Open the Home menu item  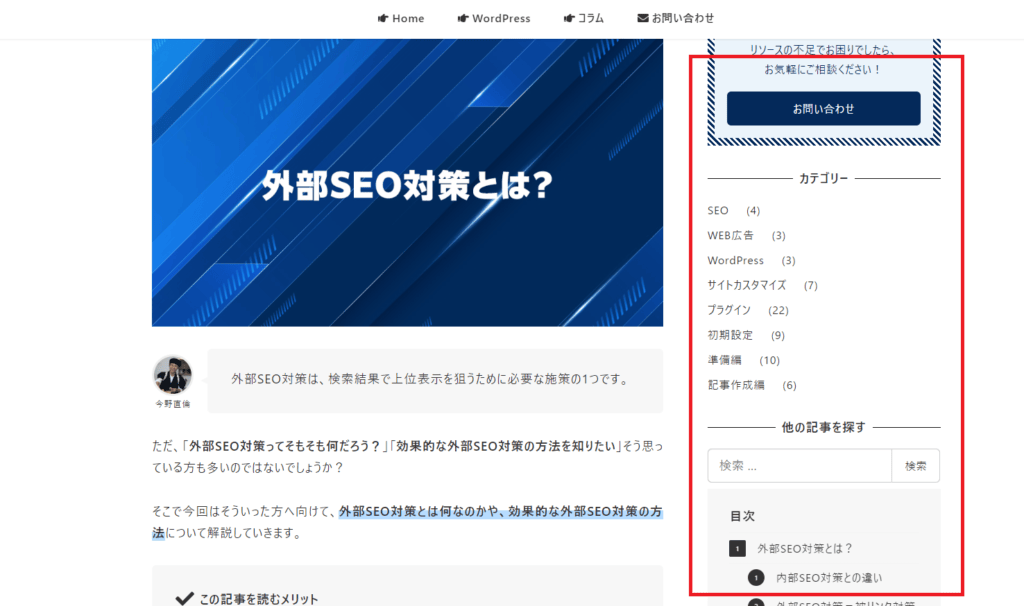pos(401,18)
